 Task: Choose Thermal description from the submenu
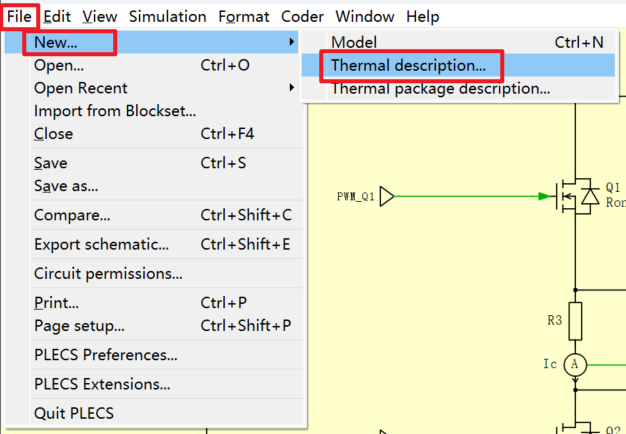tap(408, 66)
